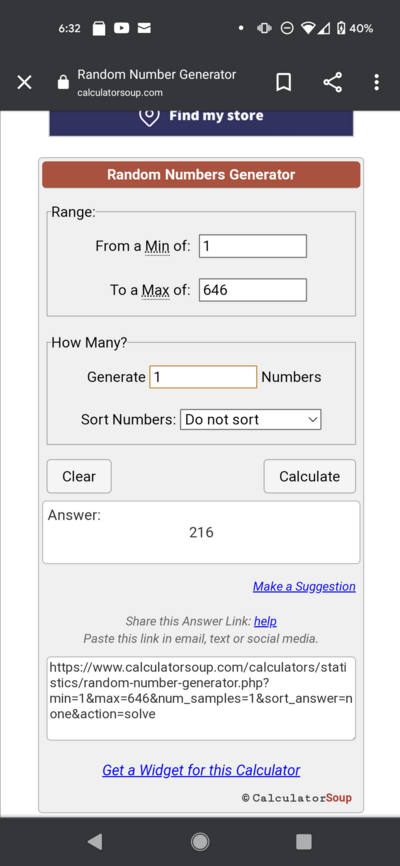Open the share icon in toolbar

click(333, 83)
